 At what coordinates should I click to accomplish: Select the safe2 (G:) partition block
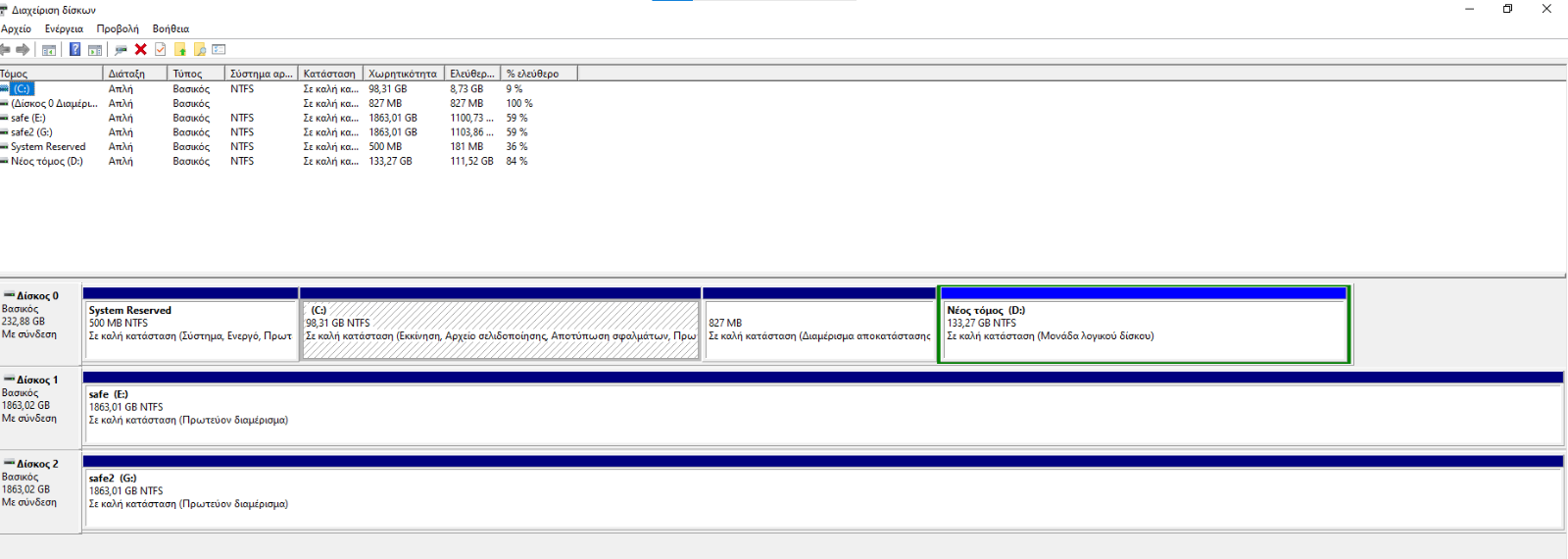coord(823,493)
